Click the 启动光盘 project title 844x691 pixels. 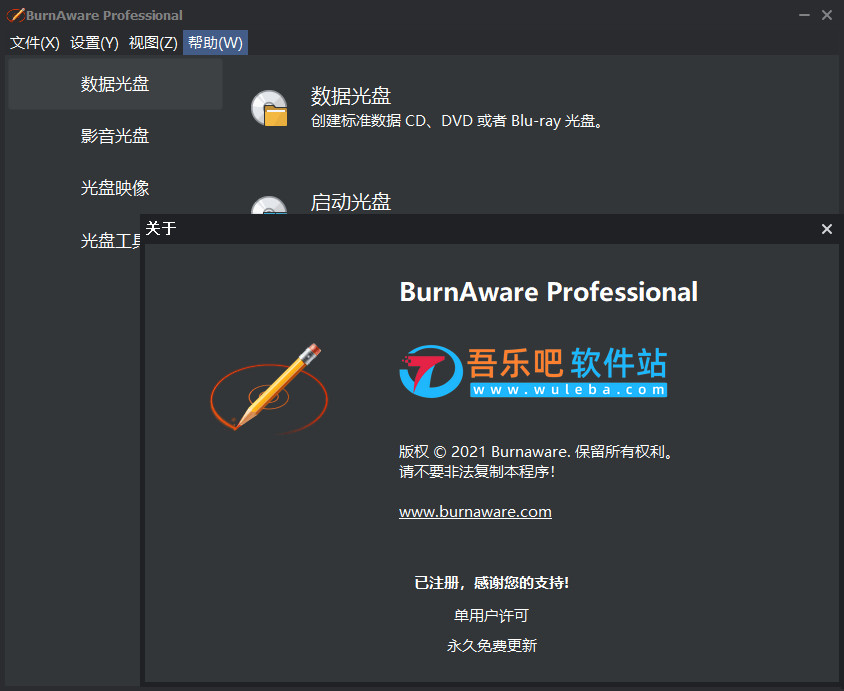350,202
